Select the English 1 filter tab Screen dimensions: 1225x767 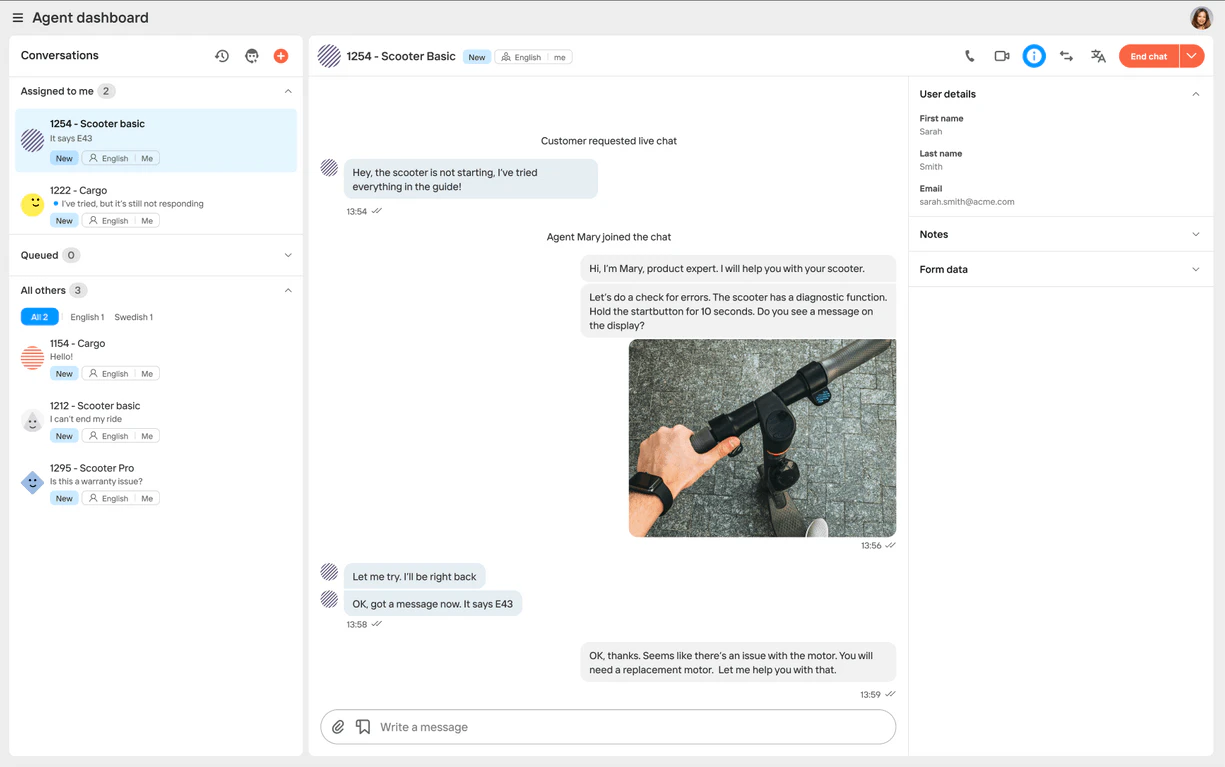click(x=87, y=317)
